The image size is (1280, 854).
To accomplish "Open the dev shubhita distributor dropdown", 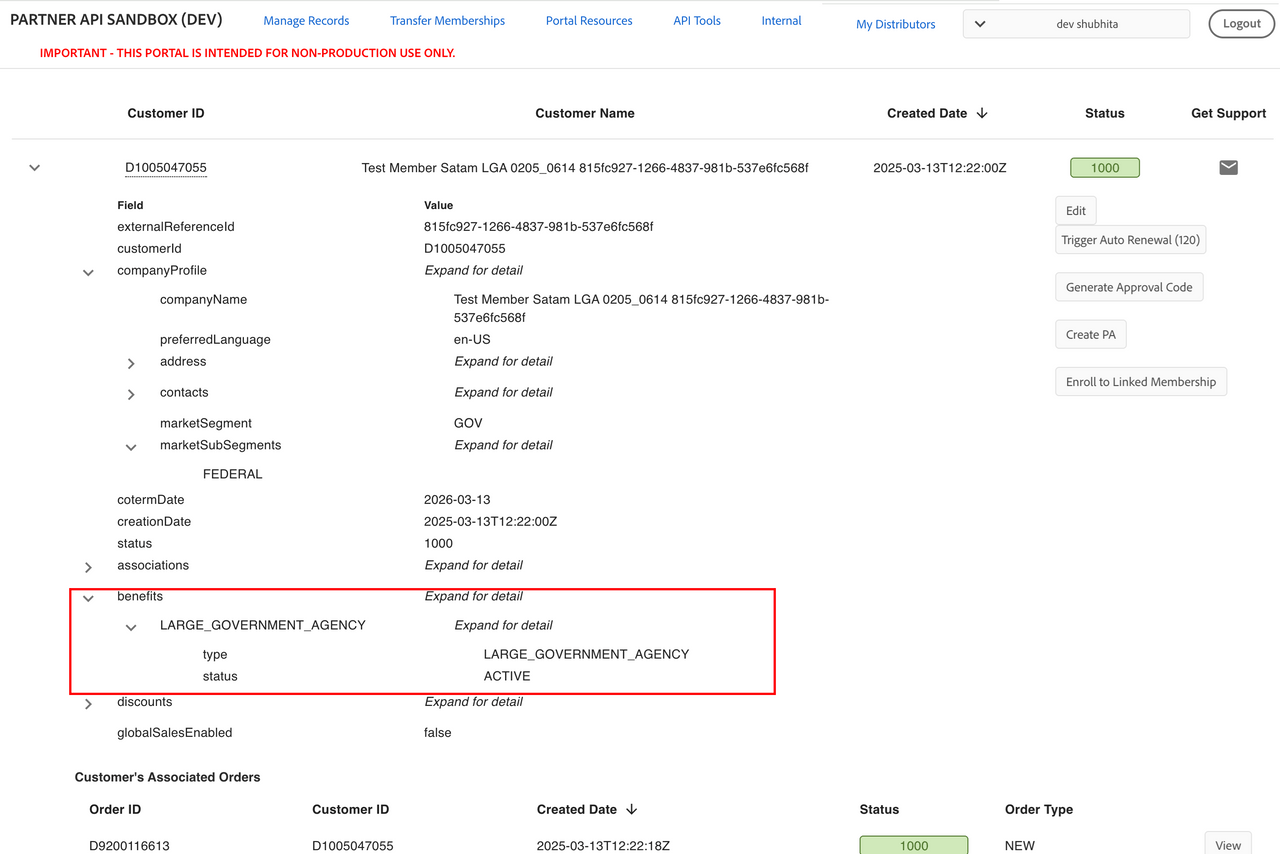I will (x=1076, y=24).
